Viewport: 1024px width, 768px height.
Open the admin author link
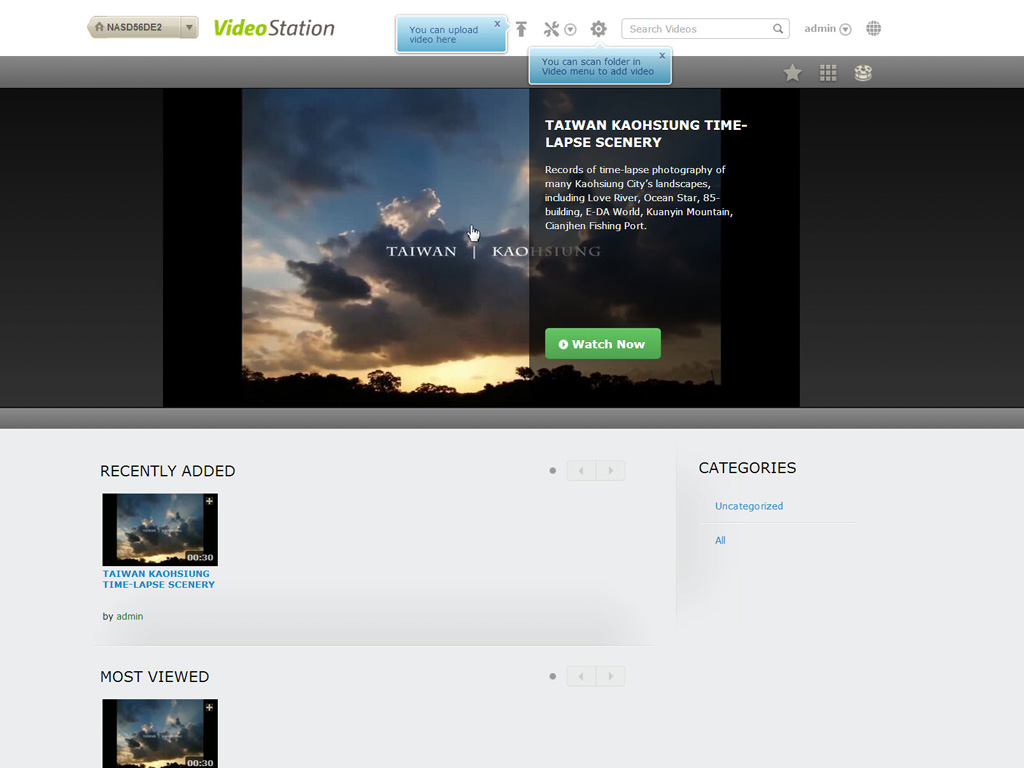pyautogui.click(x=129, y=616)
